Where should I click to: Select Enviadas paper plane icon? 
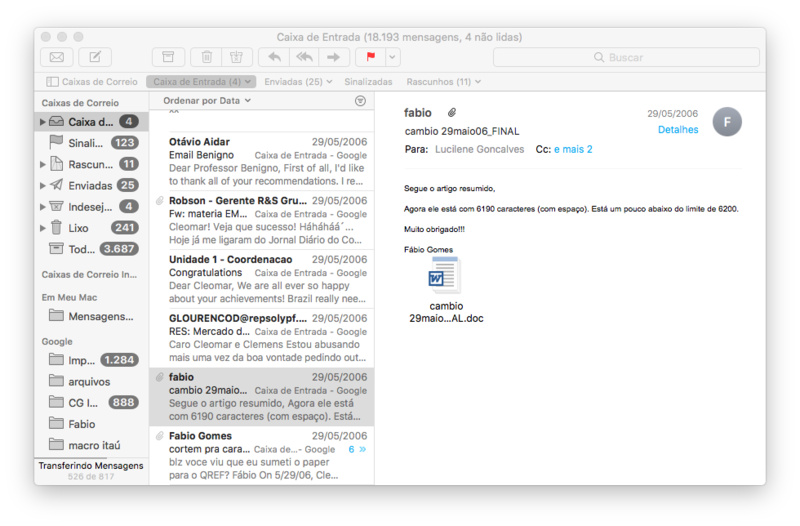pyautogui.click(x=57, y=185)
